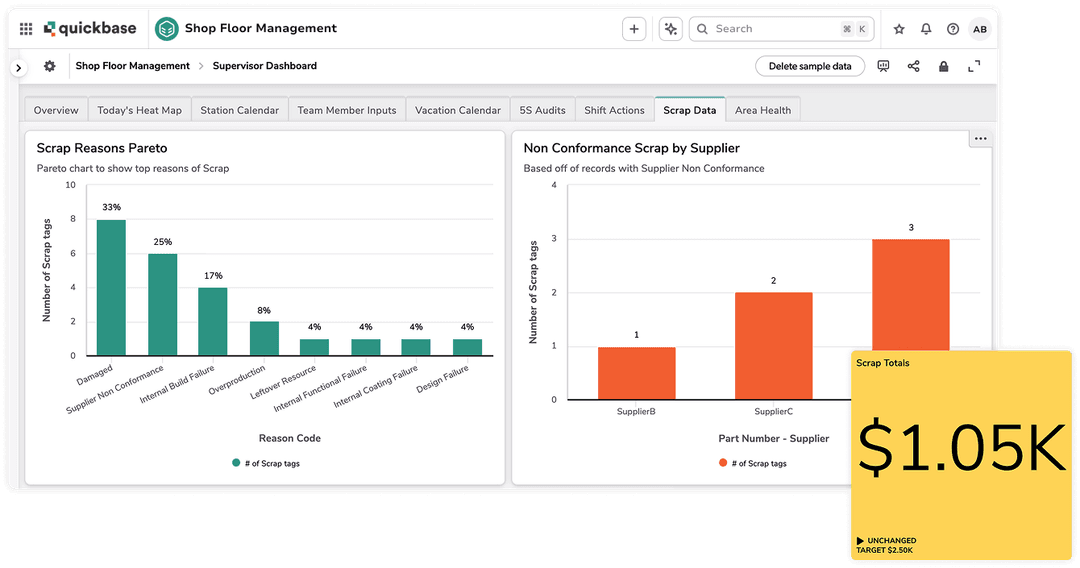
Task: Click the Overproduction bar
Action: click(x=264, y=339)
